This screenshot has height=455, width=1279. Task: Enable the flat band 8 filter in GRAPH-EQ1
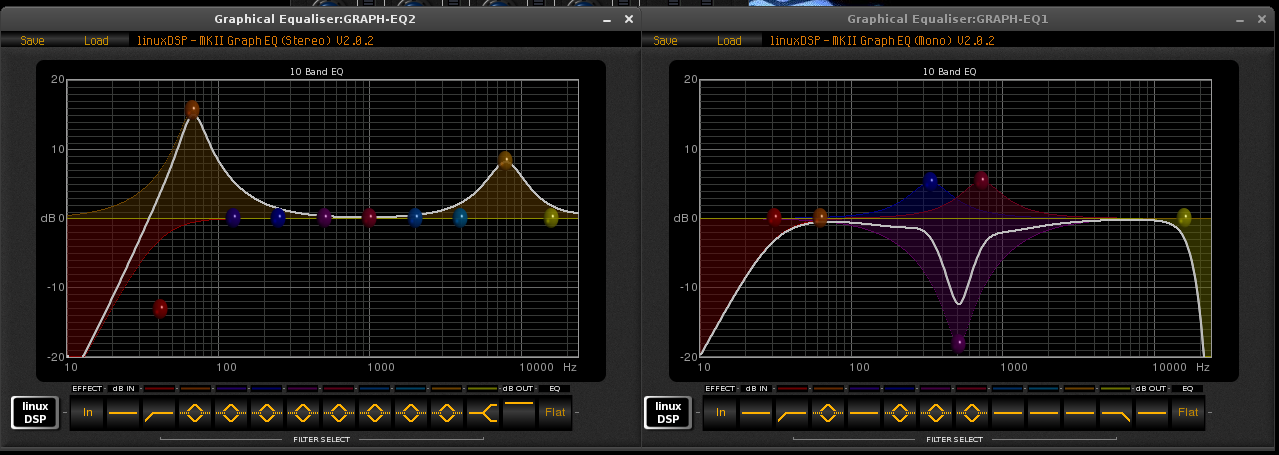1045,412
